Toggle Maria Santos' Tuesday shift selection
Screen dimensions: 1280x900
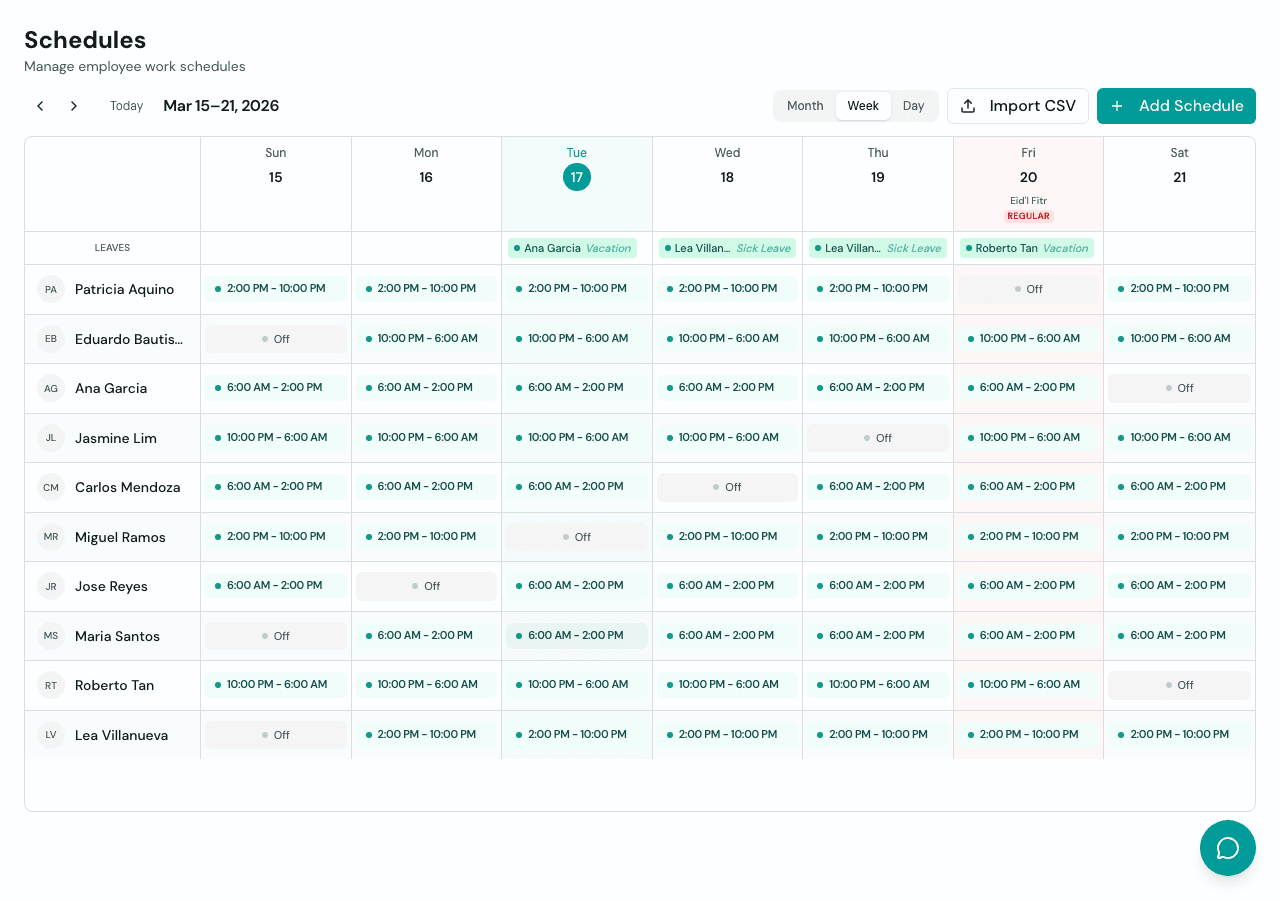[x=576, y=635]
